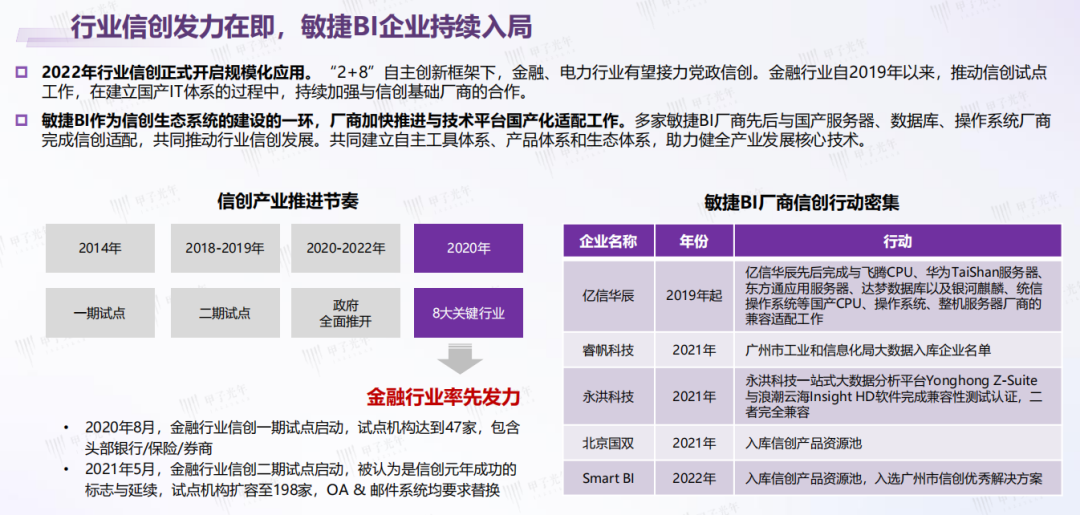This screenshot has height=515, width=1080.
Task: Click the 2021年 cell in 永洪科技 row
Action: click(x=694, y=397)
